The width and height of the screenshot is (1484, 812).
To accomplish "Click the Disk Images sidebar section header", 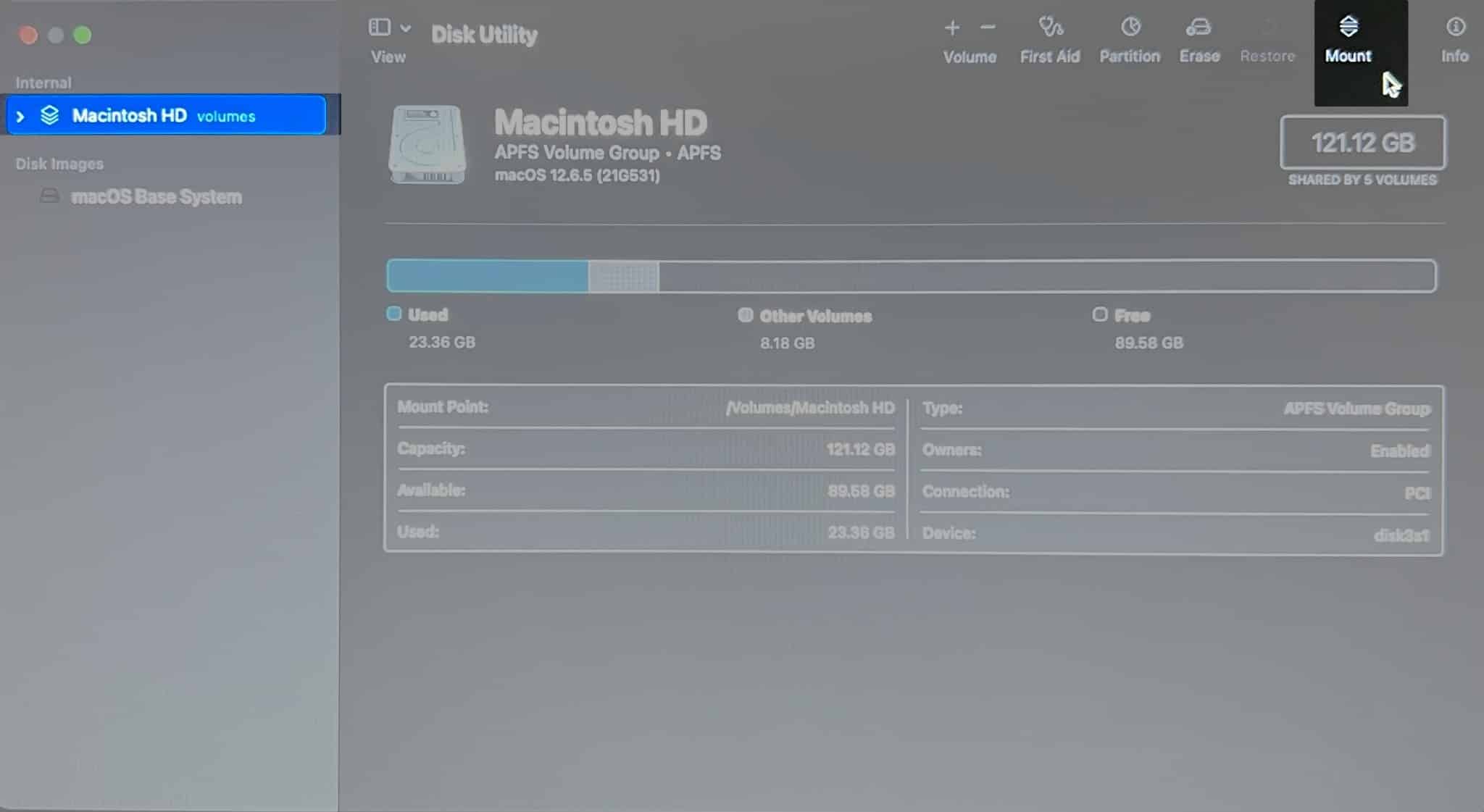I will (59, 164).
